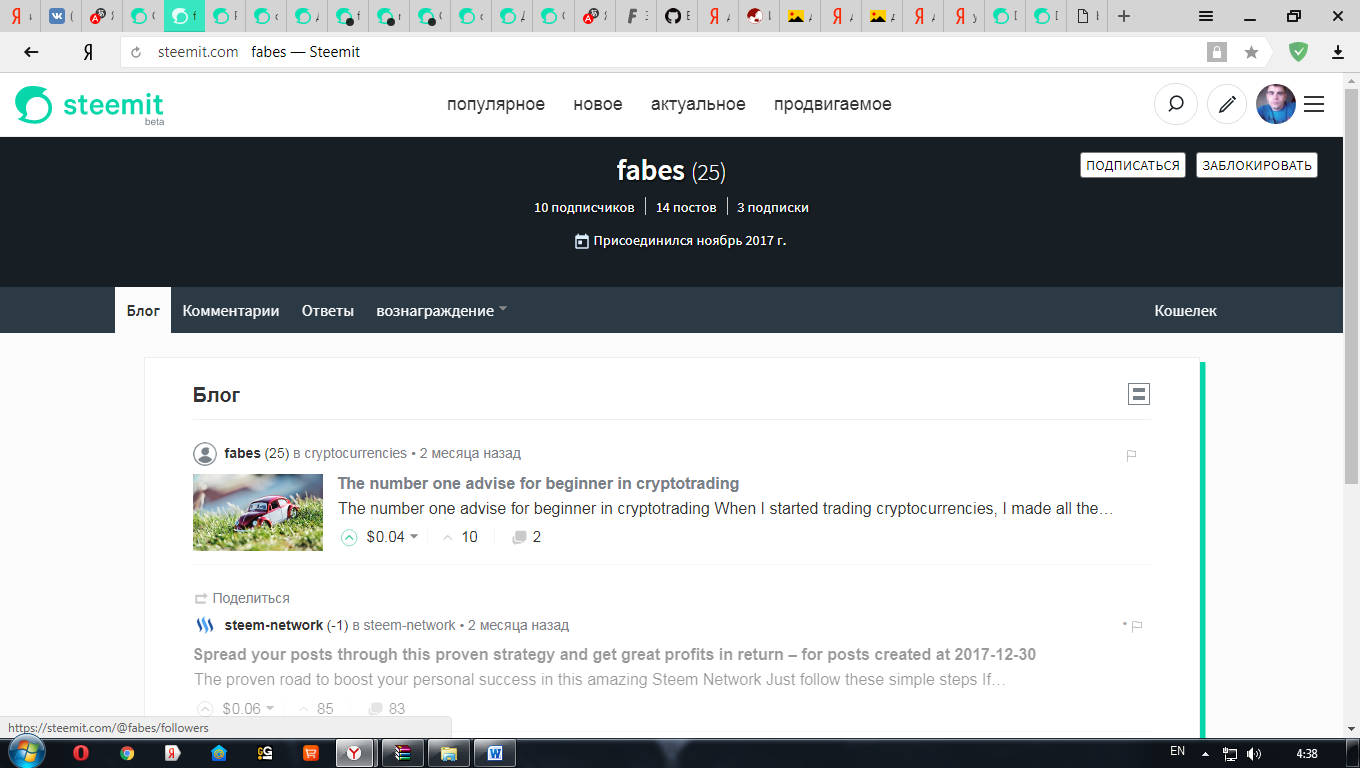Click the EN language indicator
The height and width of the screenshot is (768, 1360).
[1177, 751]
